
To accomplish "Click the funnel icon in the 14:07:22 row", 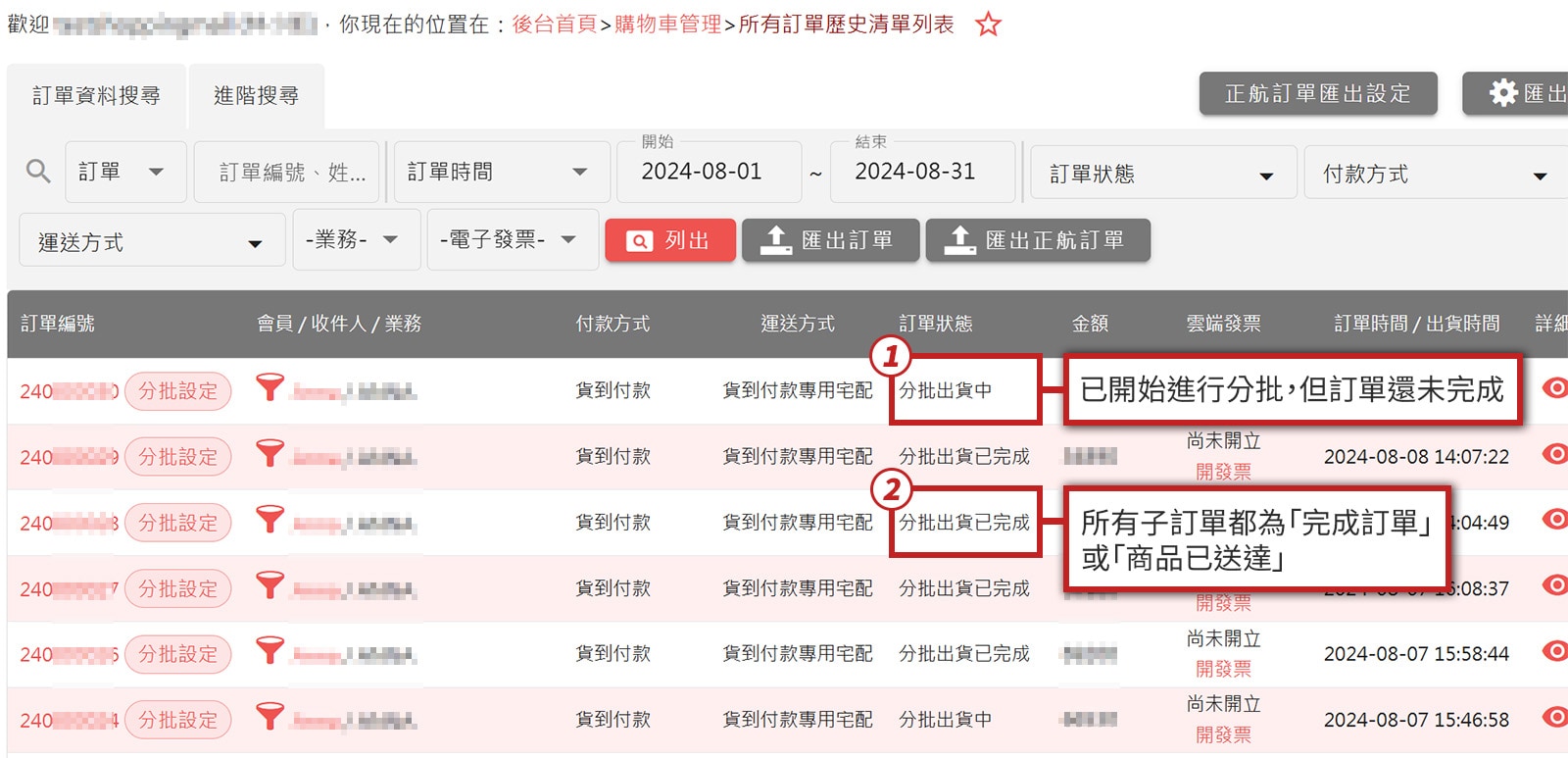I will click(269, 453).
